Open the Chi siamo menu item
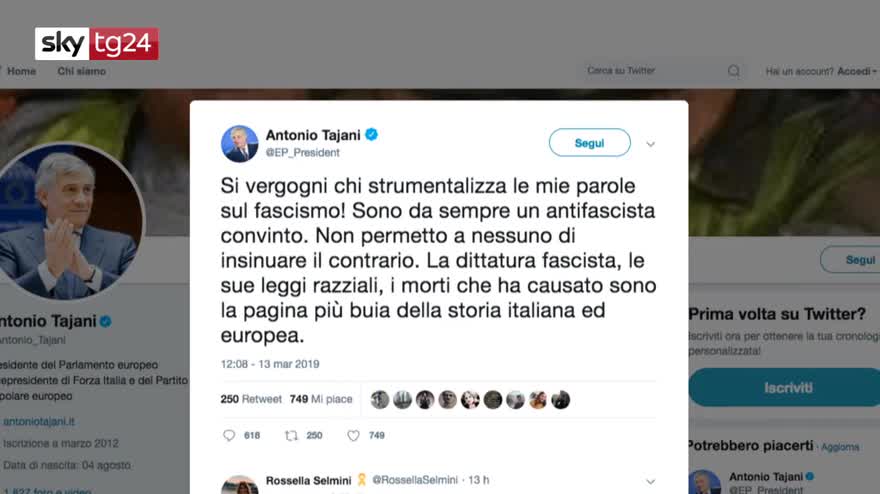The height and width of the screenshot is (494, 880). [81, 71]
